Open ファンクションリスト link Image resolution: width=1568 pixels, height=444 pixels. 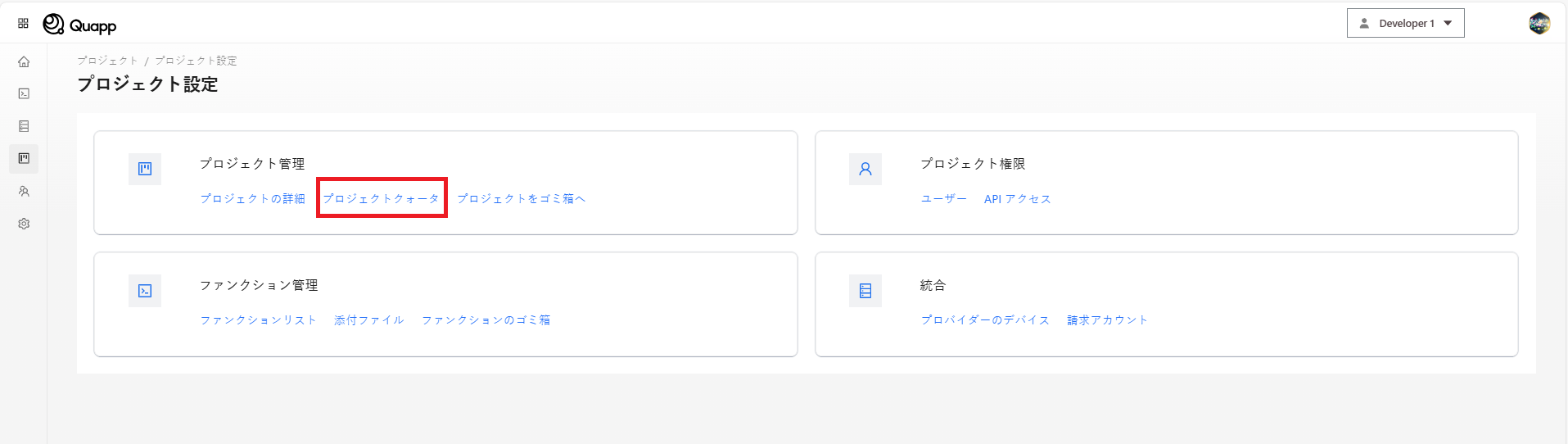(258, 319)
